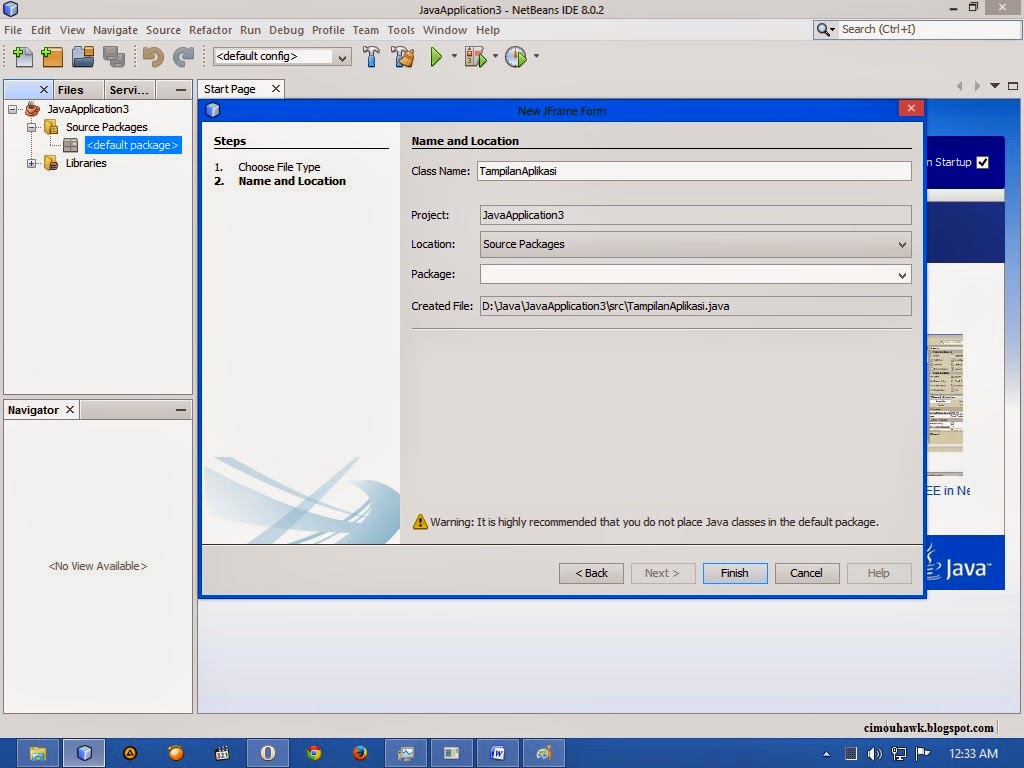Open the default config dropdown
Viewport: 1024px width, 768px height.
click(x=342, y=57)
